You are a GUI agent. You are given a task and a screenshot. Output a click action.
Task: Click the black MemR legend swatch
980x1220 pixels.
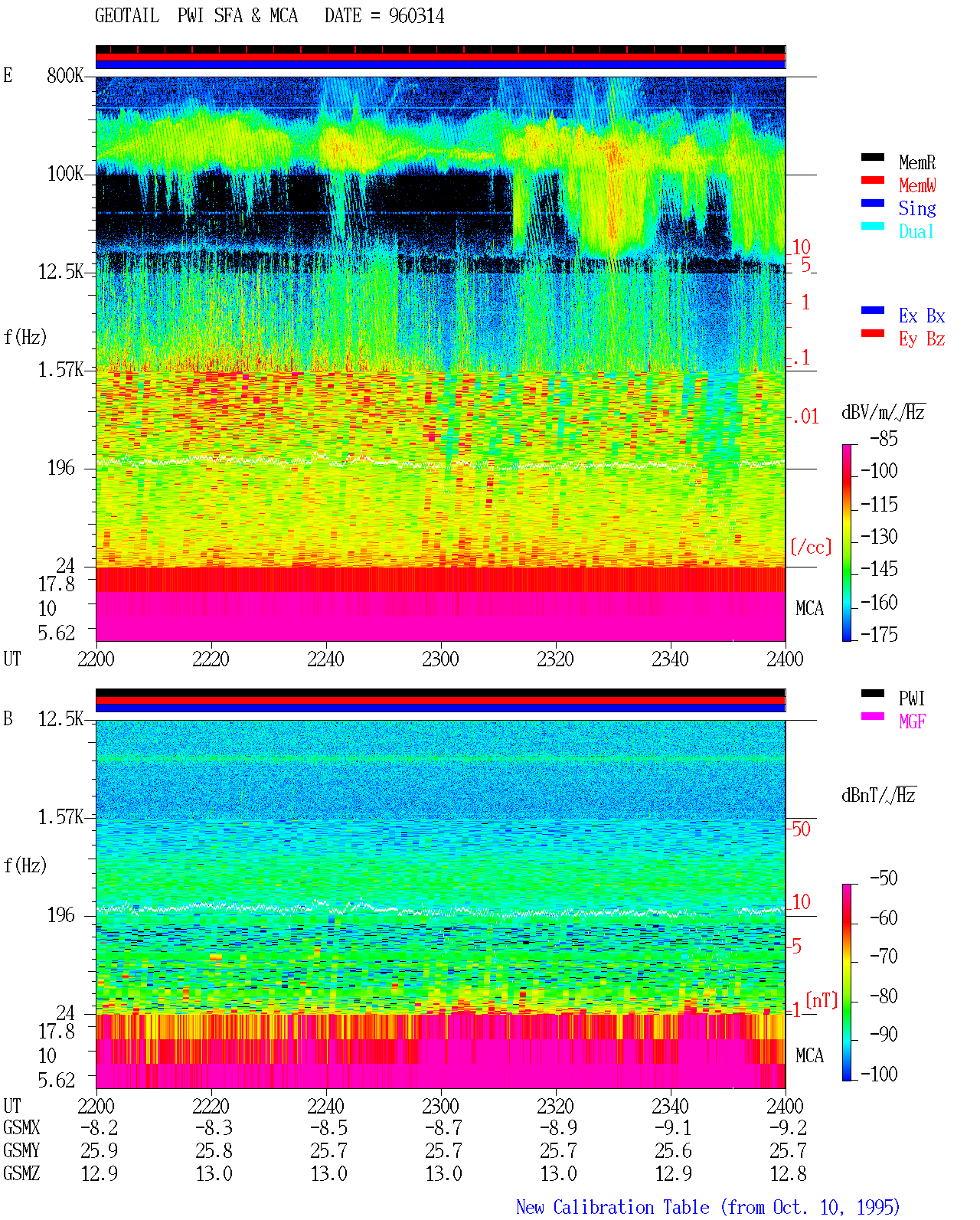tap(873, 157)
